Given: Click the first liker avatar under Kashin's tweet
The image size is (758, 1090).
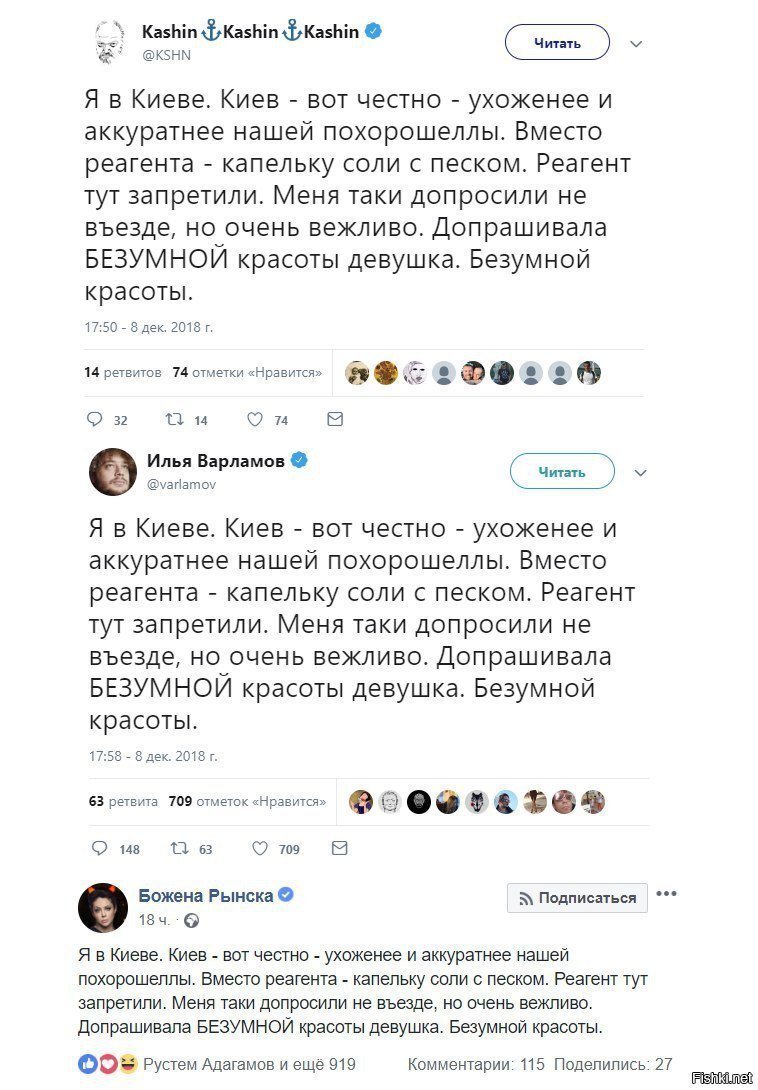Looking at the screenshot, I should pos(356,371).
